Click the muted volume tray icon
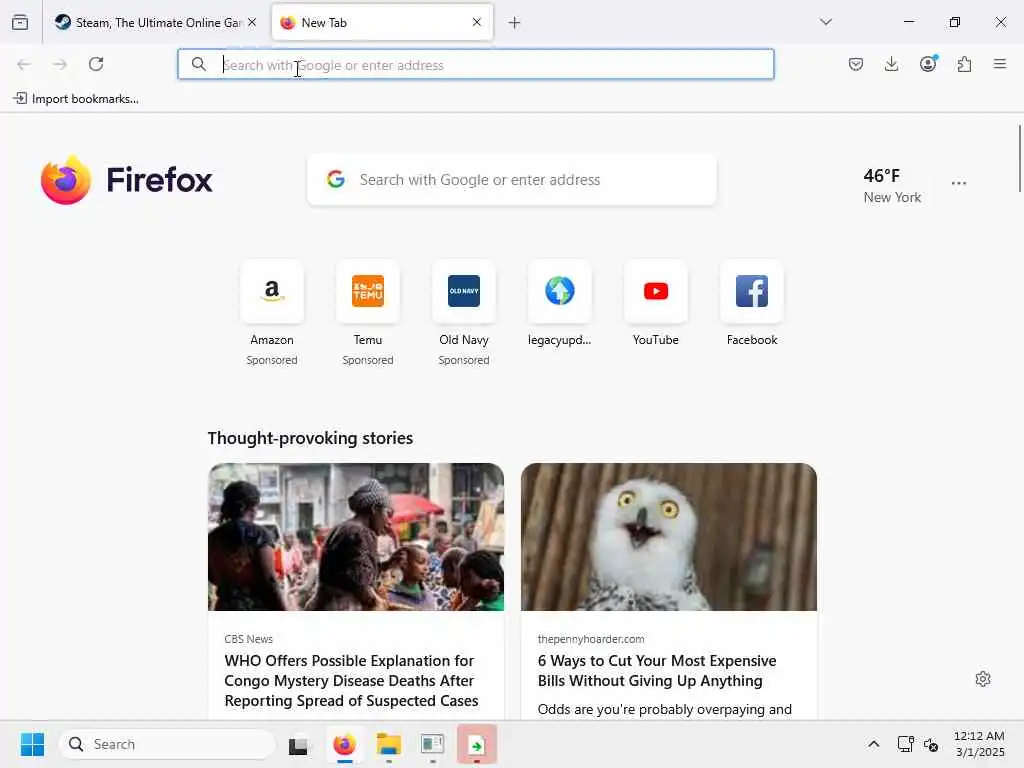Viewport: 1024px width, 768px height. tap(931, 744)
